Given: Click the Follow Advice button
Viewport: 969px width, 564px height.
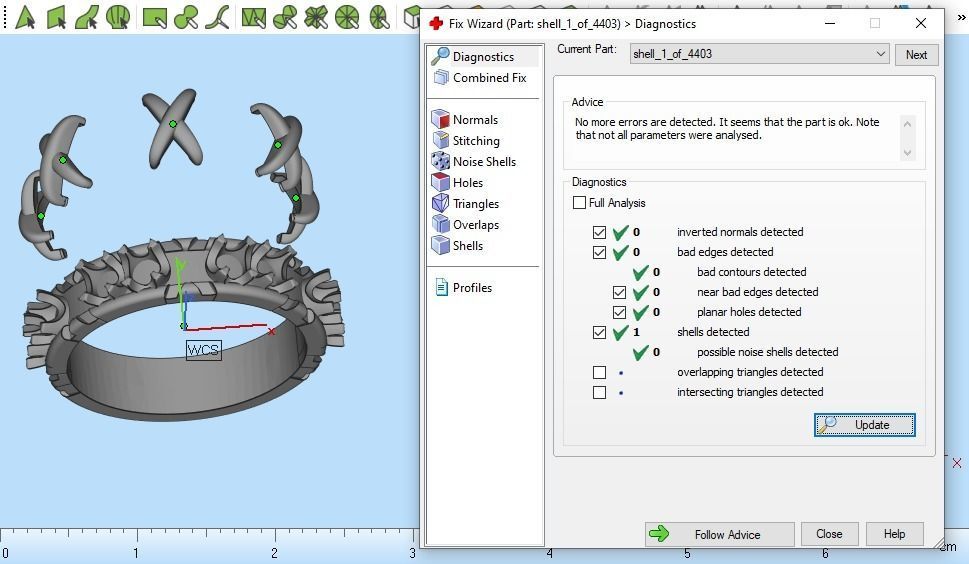Looking at the screenshot, I should point(719,534).
